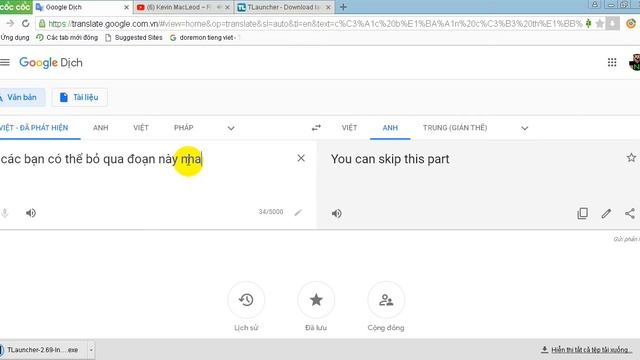This screenshot has height=360, width=640.
Task: Choose PHÁP as source language
Action: click(x=184, y=128)
